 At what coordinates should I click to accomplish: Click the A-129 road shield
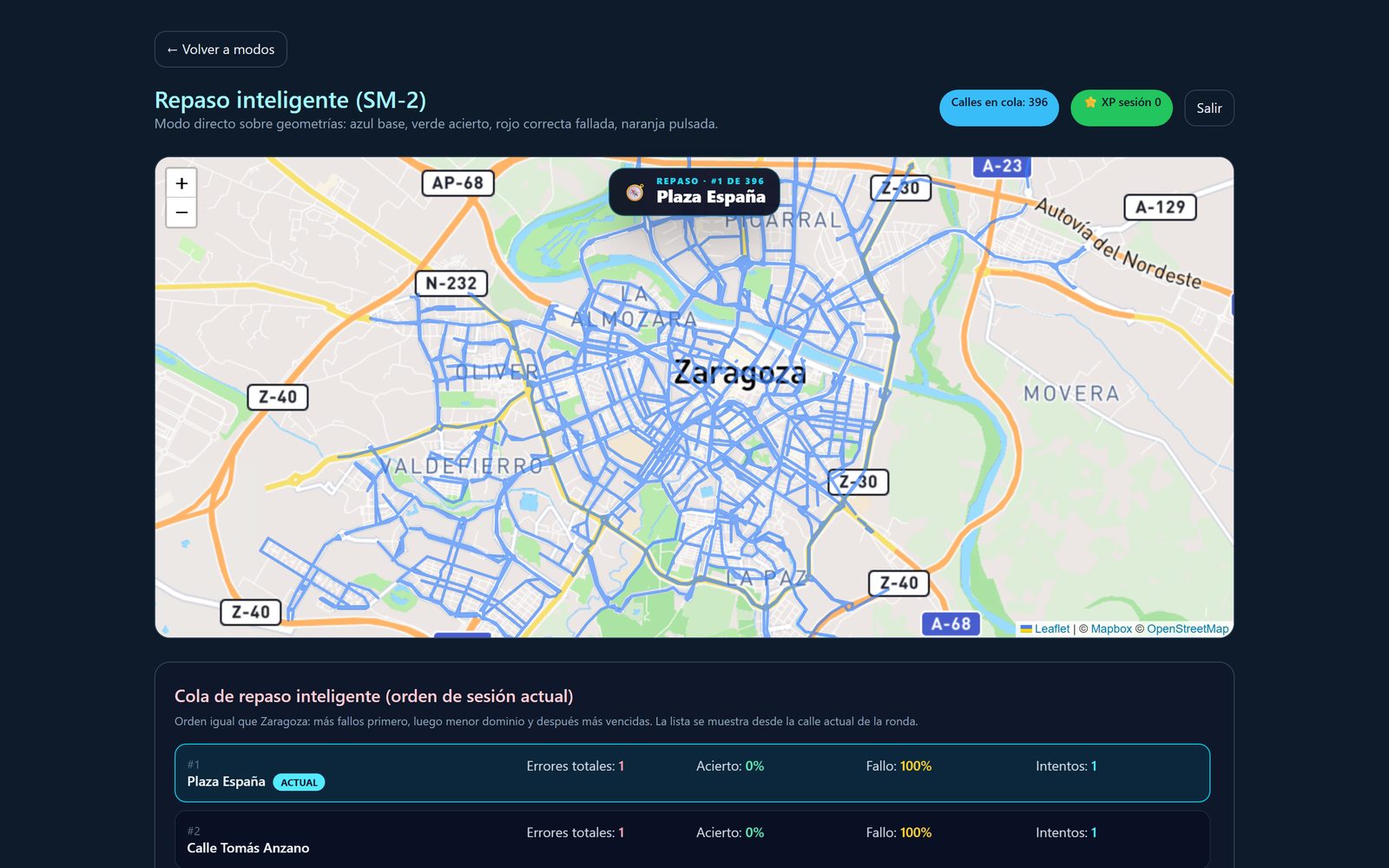click(1160, 207)
